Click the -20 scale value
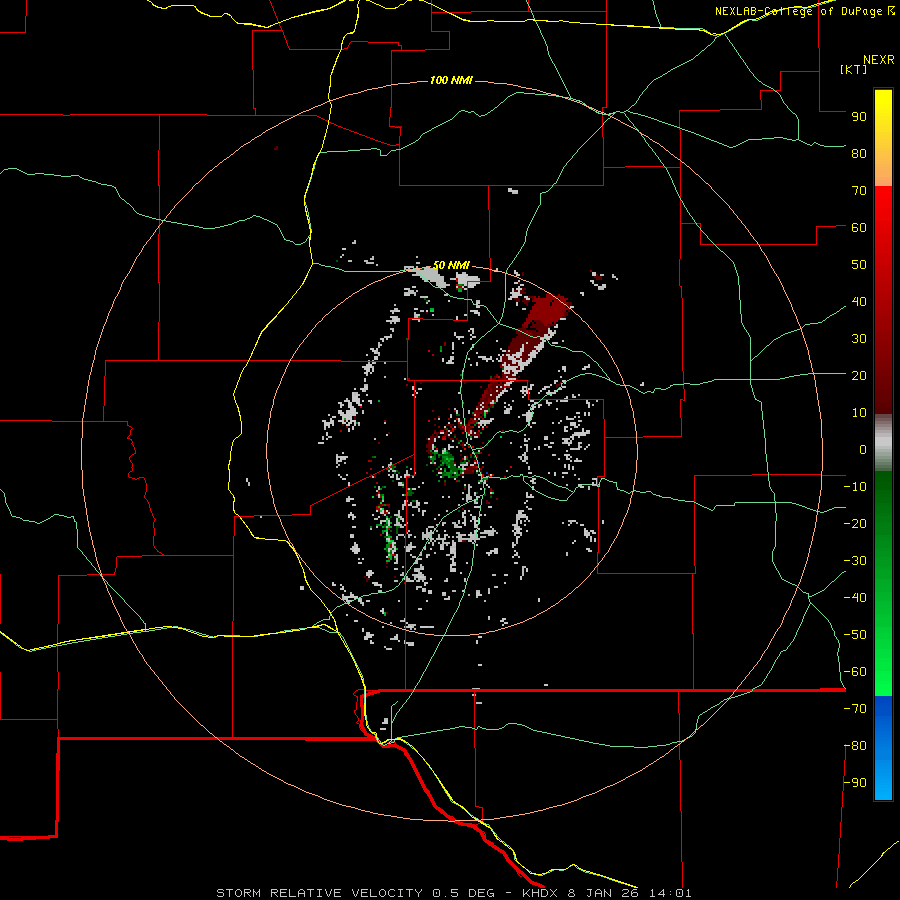The width and height of the screenshot is (900, 900). tap(855, 523)
